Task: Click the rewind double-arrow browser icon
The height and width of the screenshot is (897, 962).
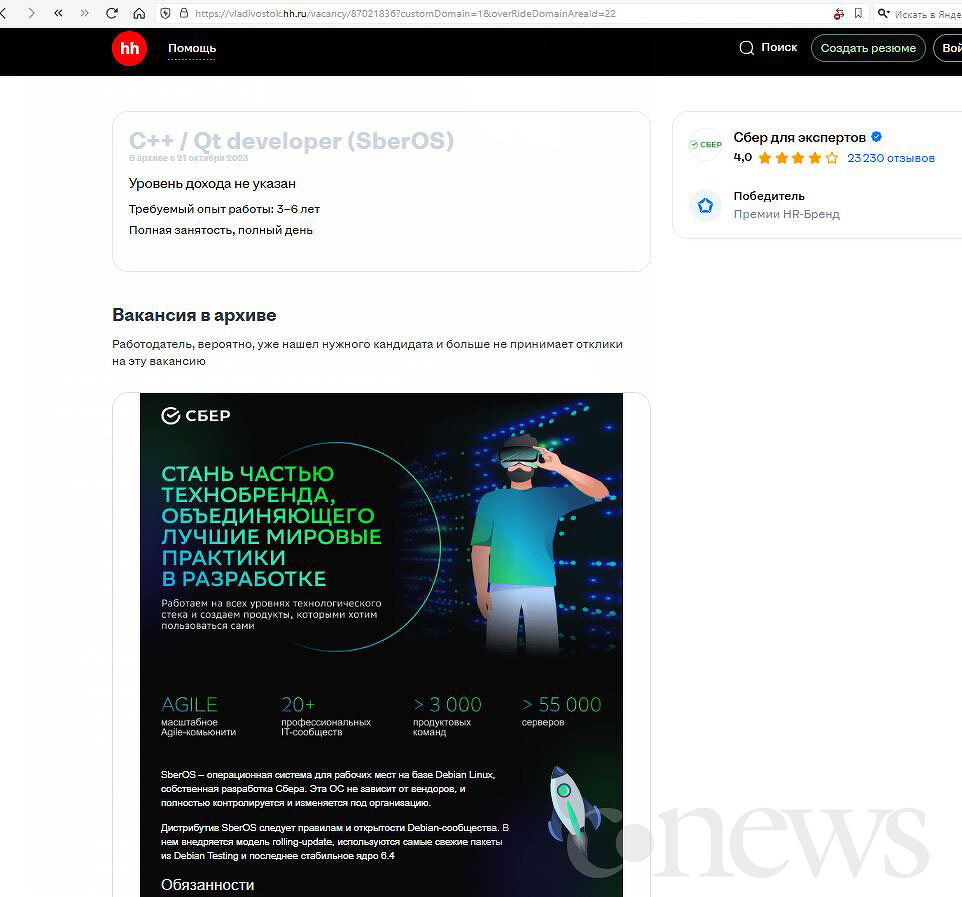Action: coord(58,13)
